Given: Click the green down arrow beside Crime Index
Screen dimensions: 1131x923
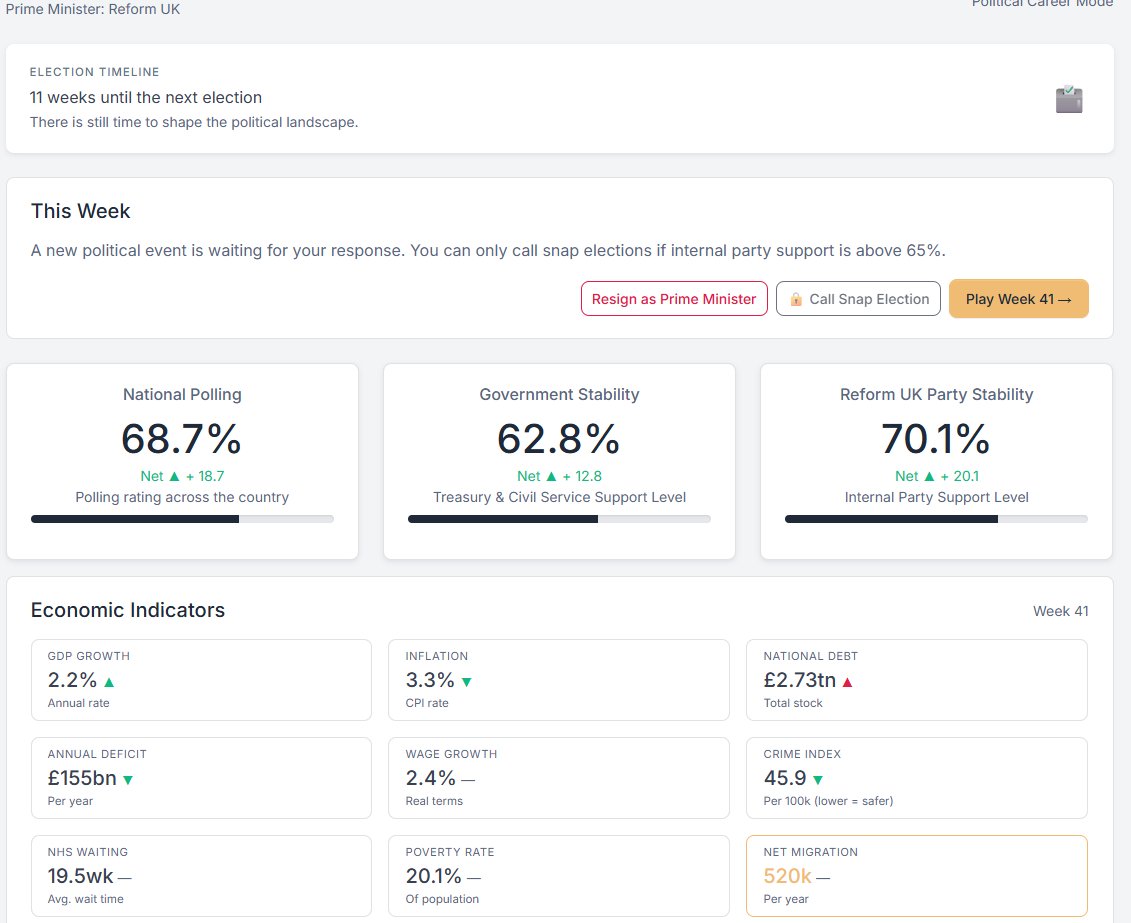Looking at the screenshot, I should pyautogui.click(x=818, y=780).
